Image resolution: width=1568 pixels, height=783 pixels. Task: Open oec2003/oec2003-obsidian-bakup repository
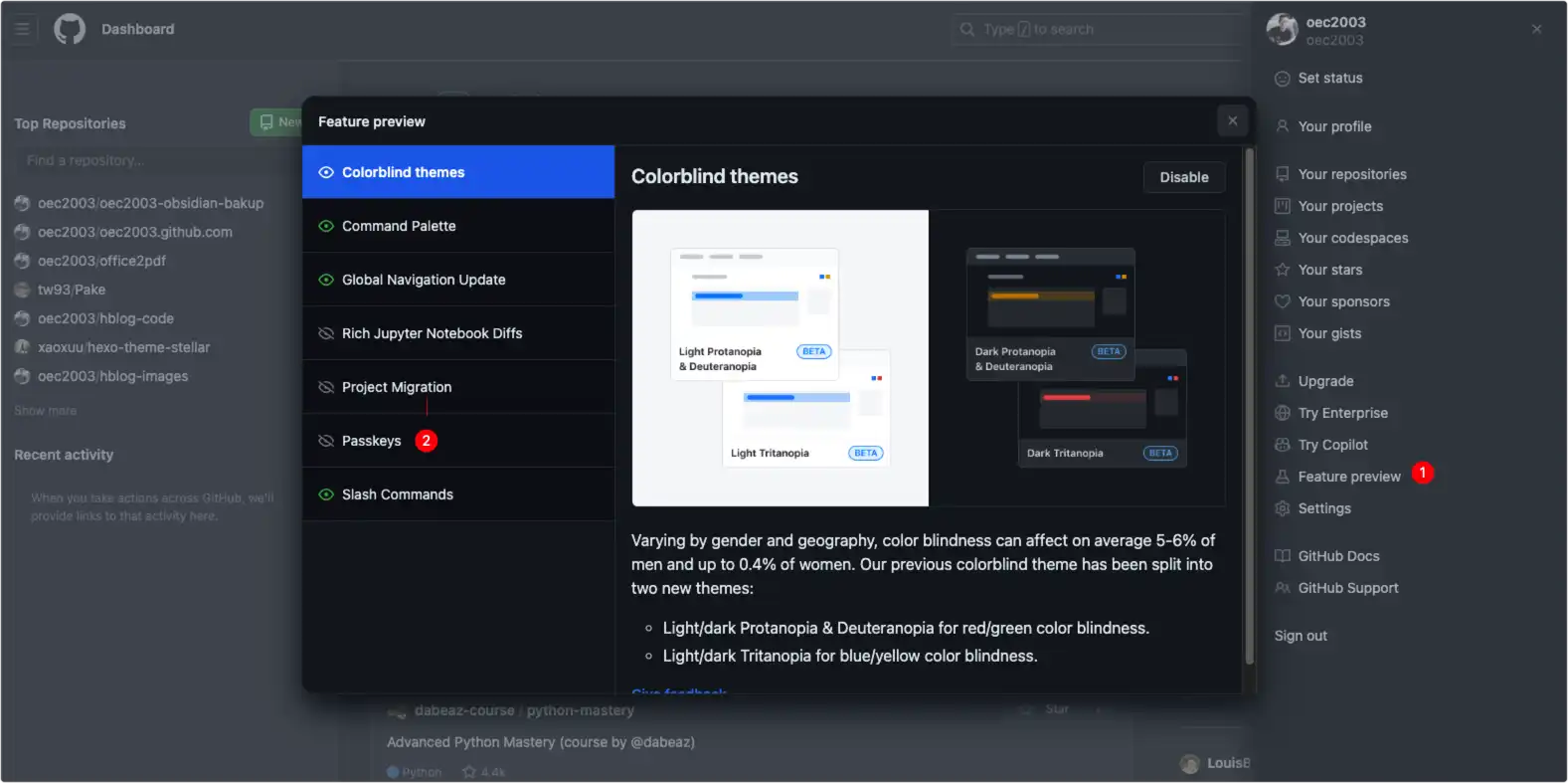pos(151,203)
